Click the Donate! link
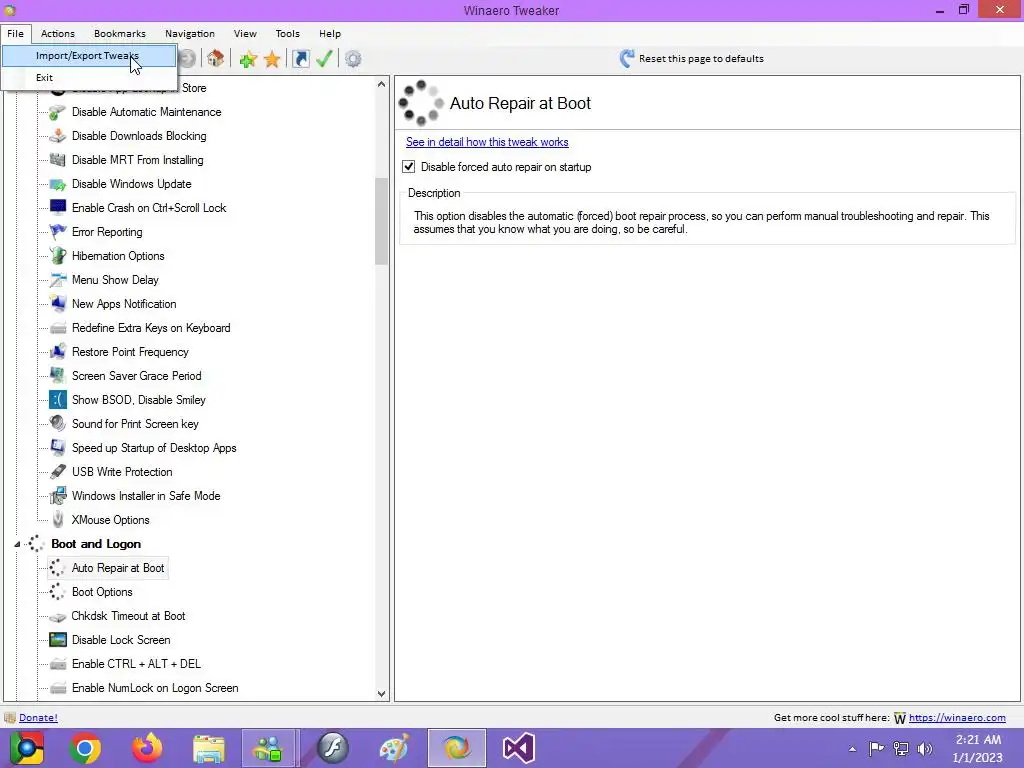Screen dimensions: 1024x768 pyautogui.click(x=39, y=718)
